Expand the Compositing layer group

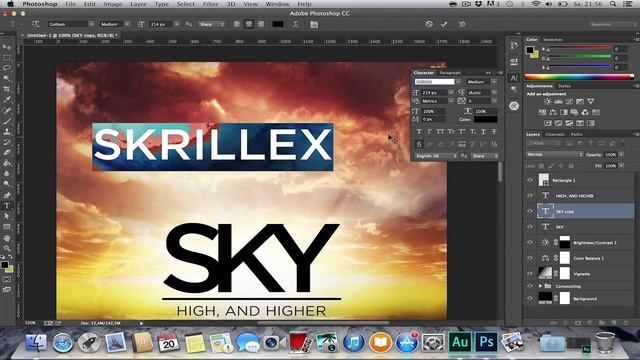[x=540, y=286]
